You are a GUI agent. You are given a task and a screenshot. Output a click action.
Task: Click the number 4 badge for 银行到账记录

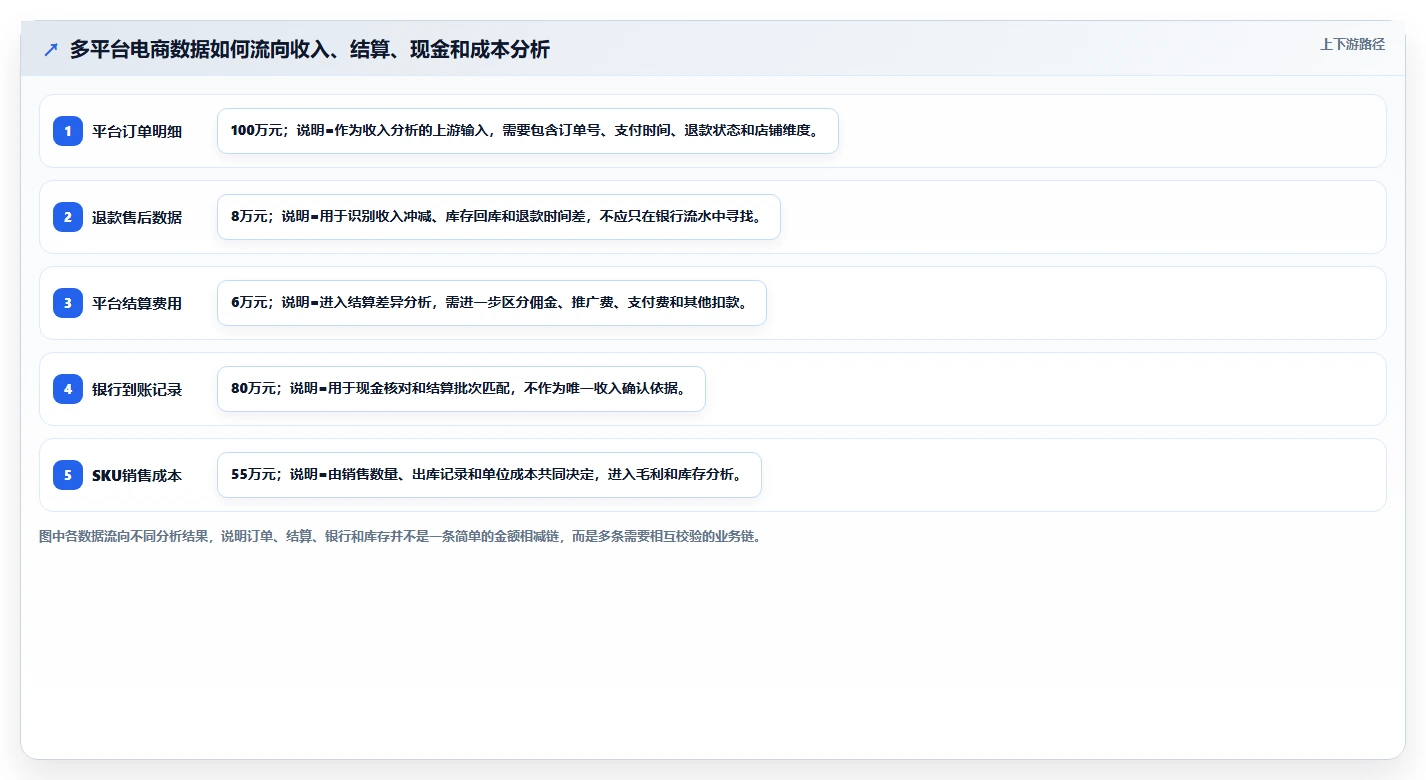pyautogui.click(x=68, y=389)
